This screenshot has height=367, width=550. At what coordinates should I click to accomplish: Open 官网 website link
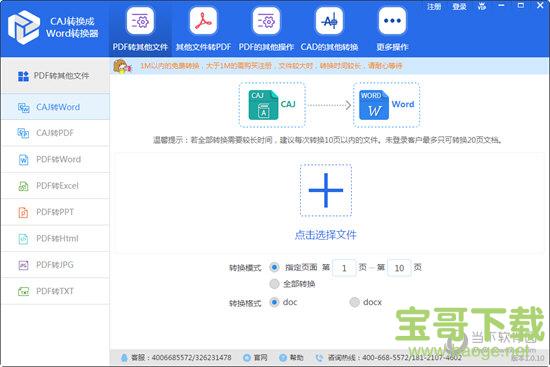[261, 358]
